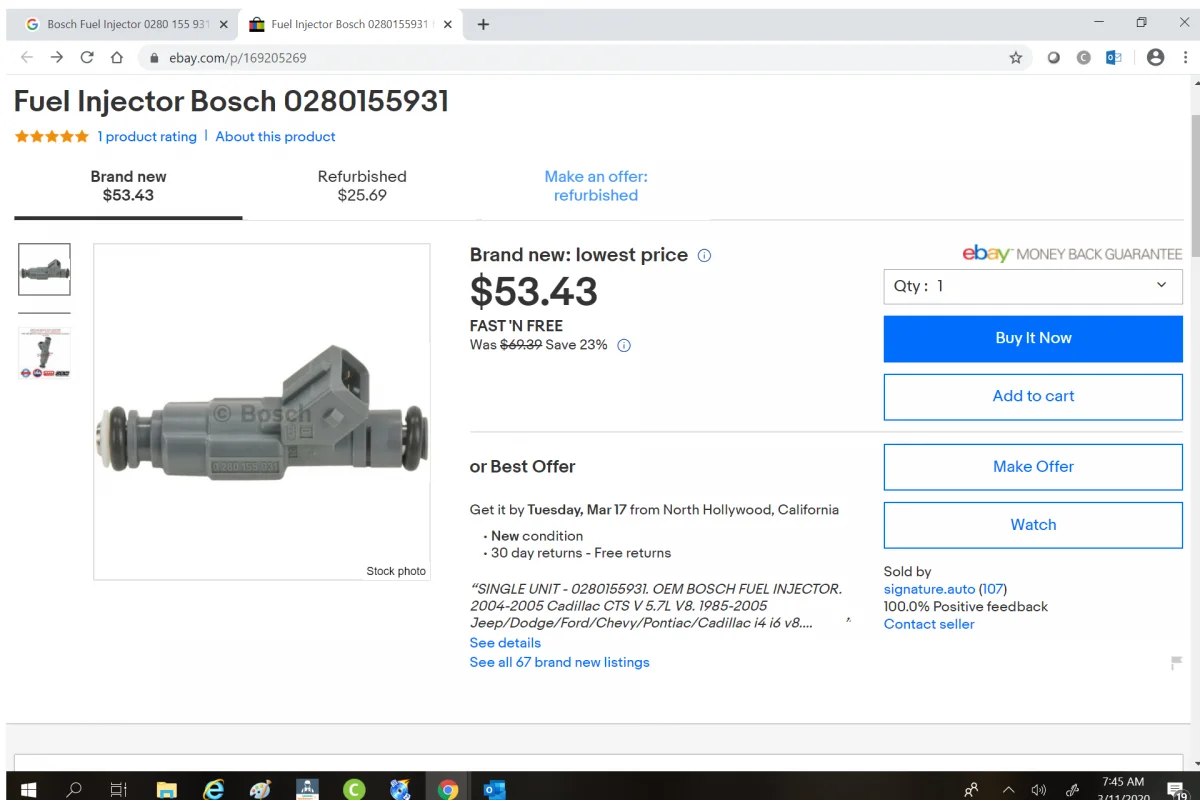This screenshot has height=800, width=1200.
Task: Switch to the Refurbished $25.69 tab
Action: (362, 185)
